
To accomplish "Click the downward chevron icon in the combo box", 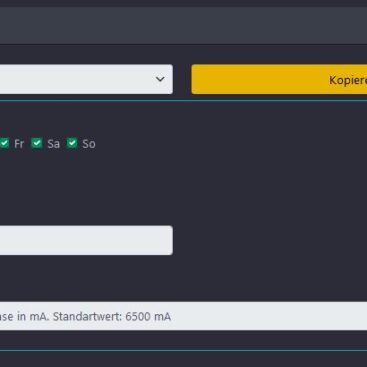I will (x=160, y=79).
